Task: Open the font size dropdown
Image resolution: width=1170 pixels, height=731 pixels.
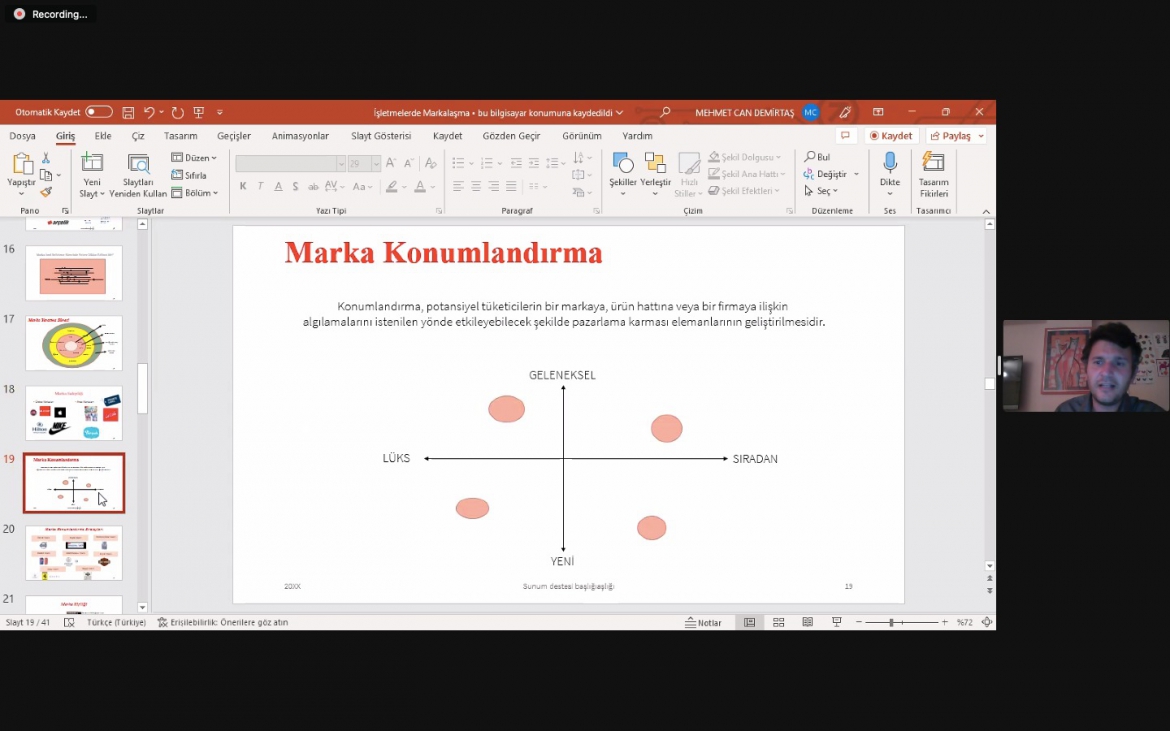Action: click(x=376, y=163)
